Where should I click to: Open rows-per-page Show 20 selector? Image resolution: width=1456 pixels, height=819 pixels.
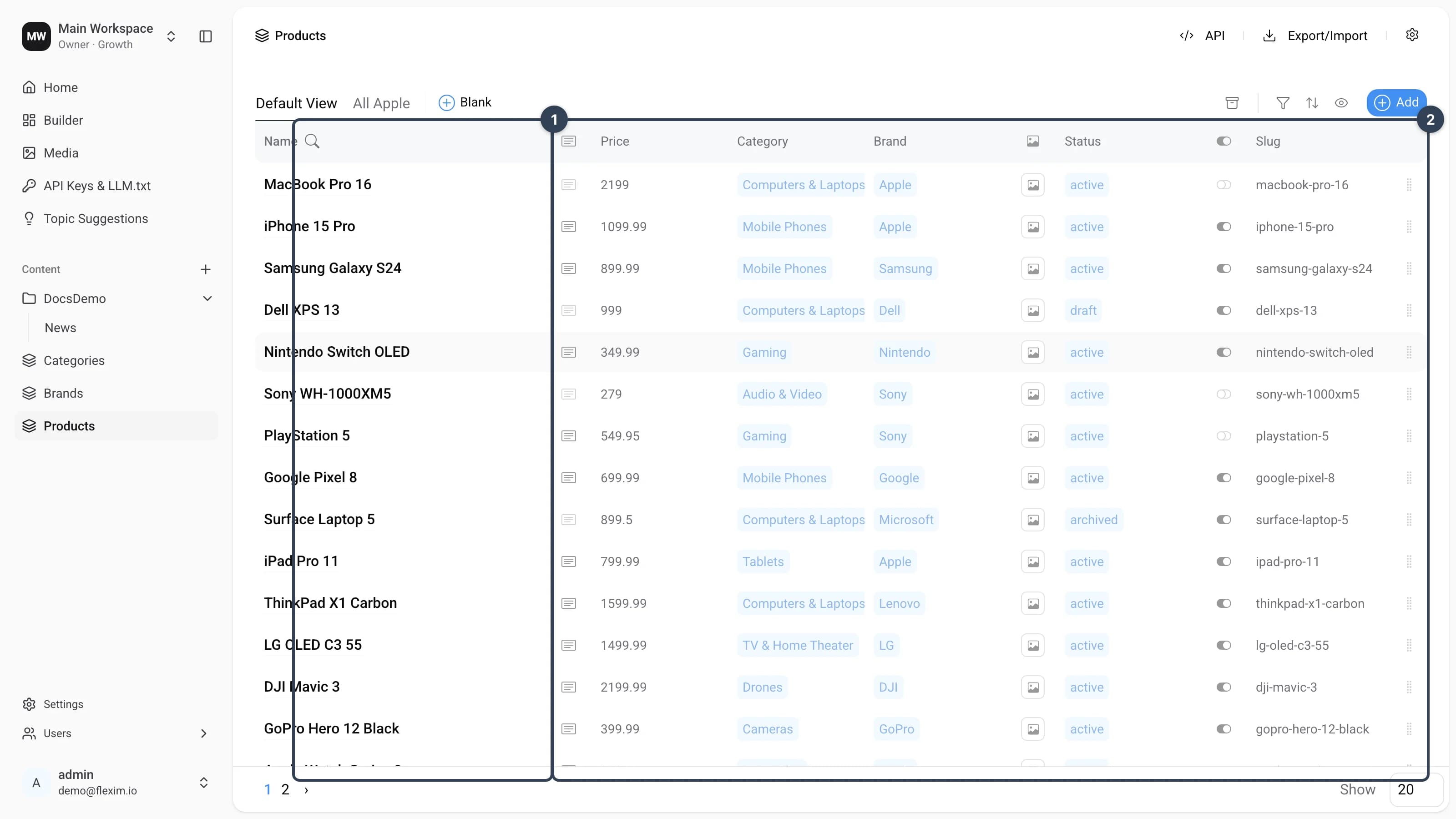coord(1416,789)
